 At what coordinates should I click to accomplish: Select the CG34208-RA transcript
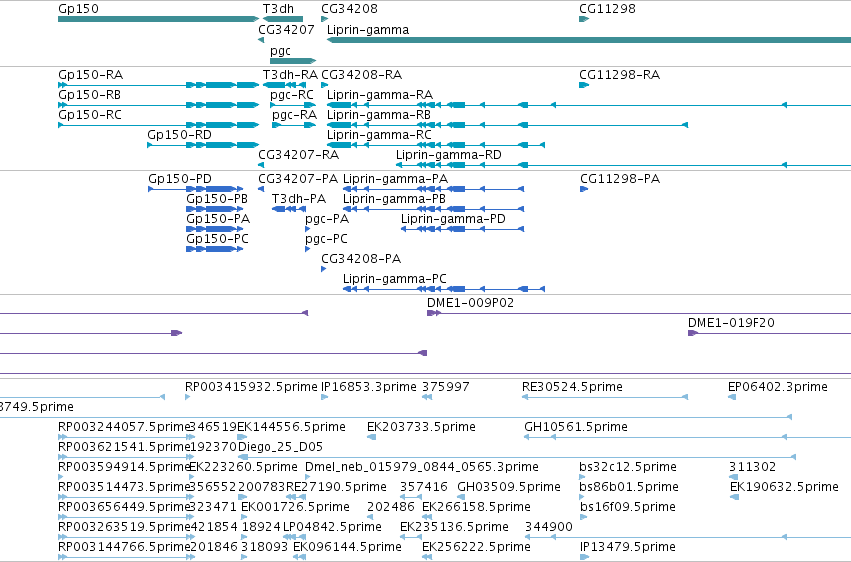325,85
